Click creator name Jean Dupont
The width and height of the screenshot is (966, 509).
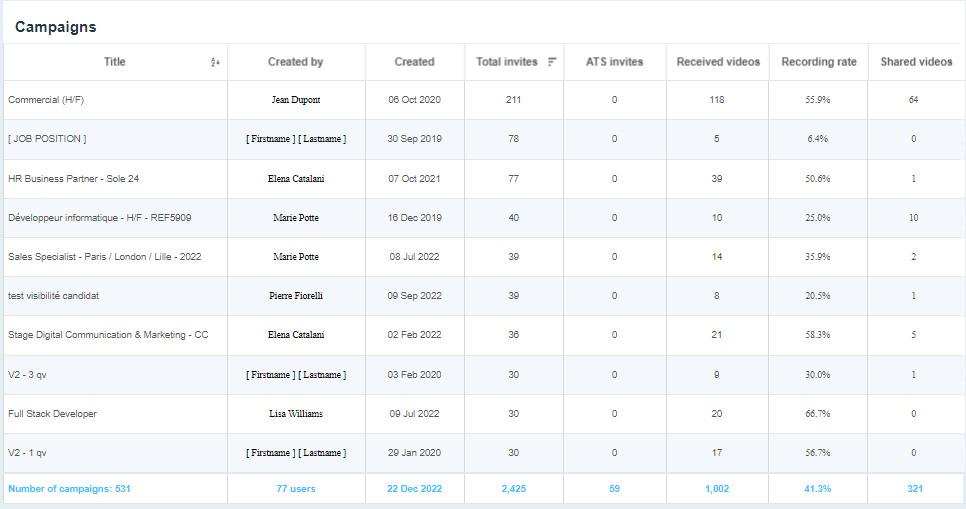point(296,100)
